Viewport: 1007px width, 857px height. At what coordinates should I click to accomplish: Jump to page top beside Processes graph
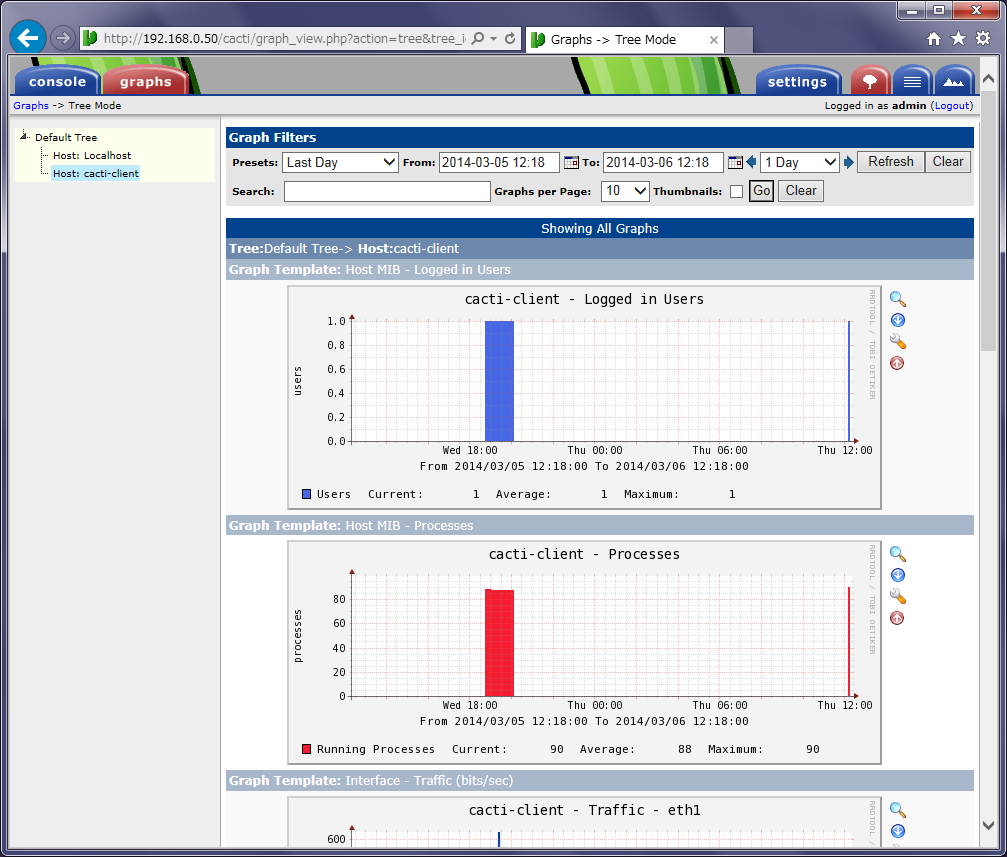(897, 618)
